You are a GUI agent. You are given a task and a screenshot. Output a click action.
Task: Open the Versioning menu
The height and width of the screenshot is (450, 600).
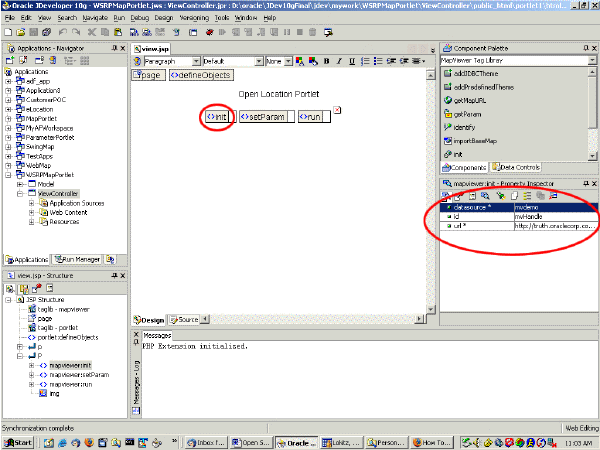[194, 18]
